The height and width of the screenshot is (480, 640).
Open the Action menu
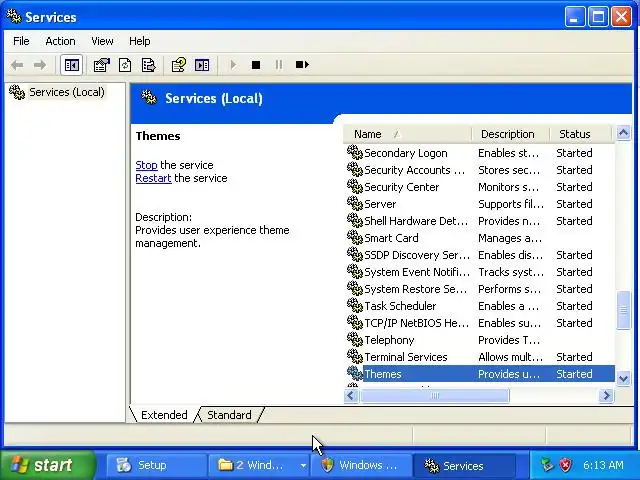[60, 41]
